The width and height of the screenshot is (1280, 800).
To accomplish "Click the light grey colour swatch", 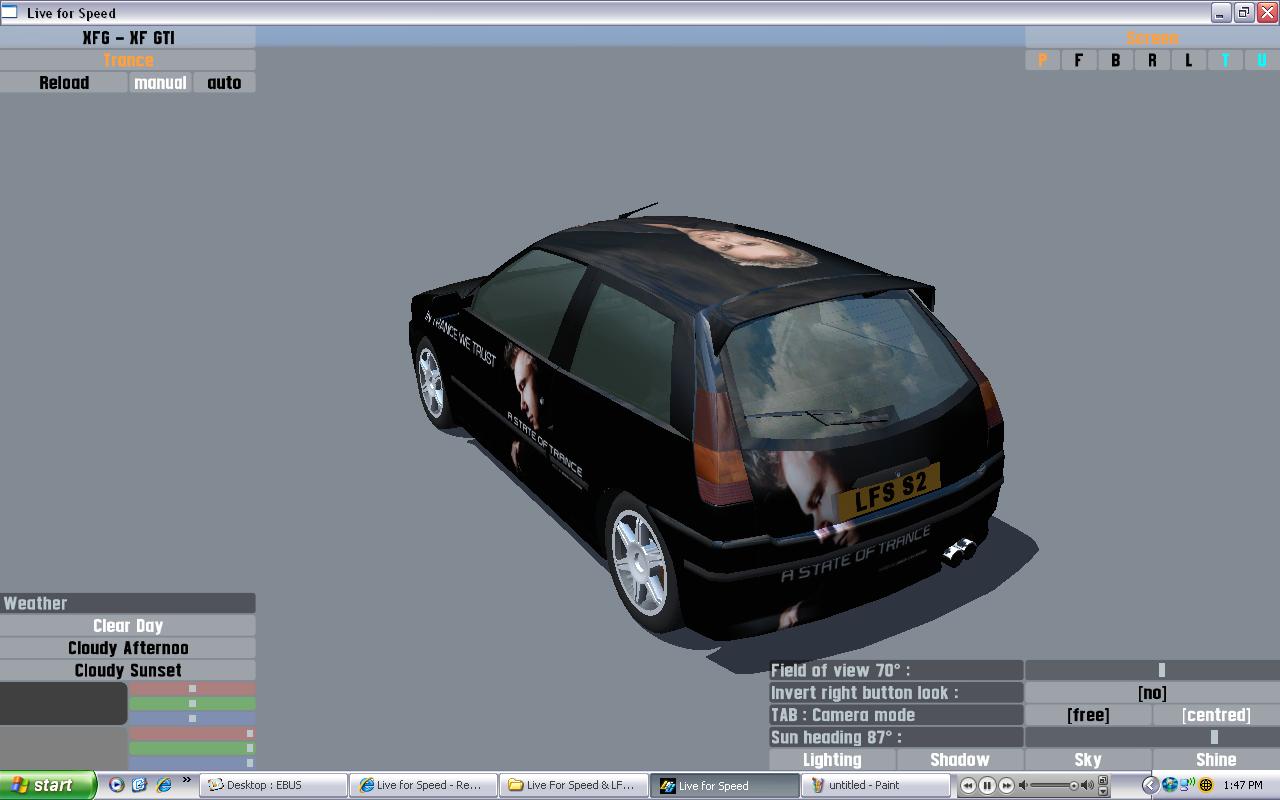I will point(64,748).
